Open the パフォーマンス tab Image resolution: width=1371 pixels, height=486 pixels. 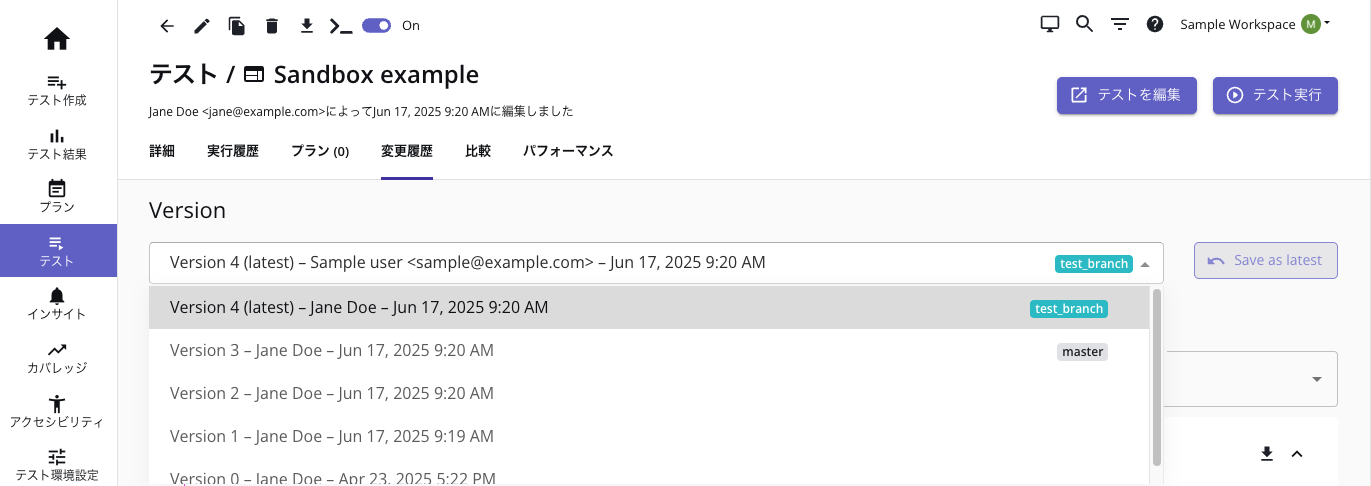point(568,152)
